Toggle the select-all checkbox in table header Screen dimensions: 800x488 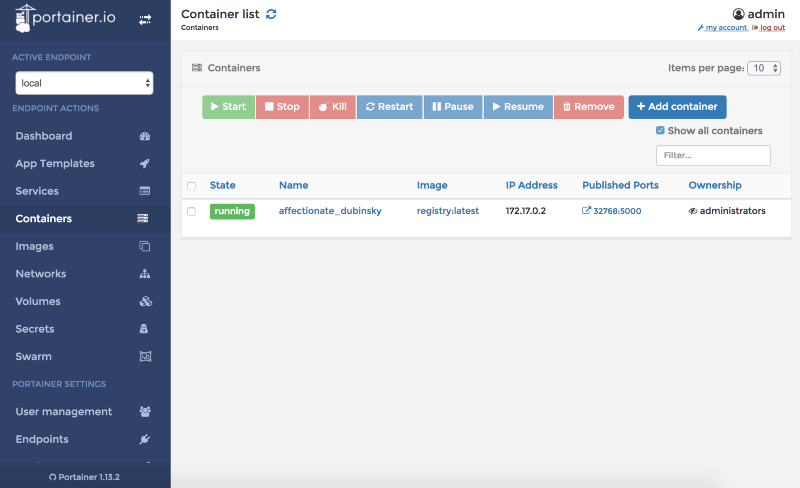pyautogui.click(x=191, y=186)
